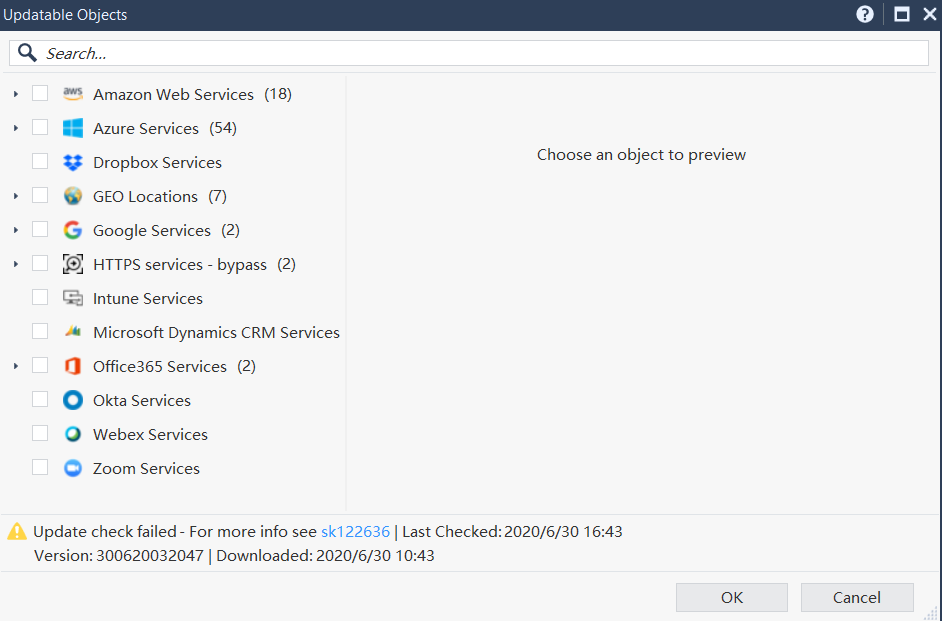Tick the Webex Services checkbox
Screen dimensions: 942x621
tap(40, 433)
